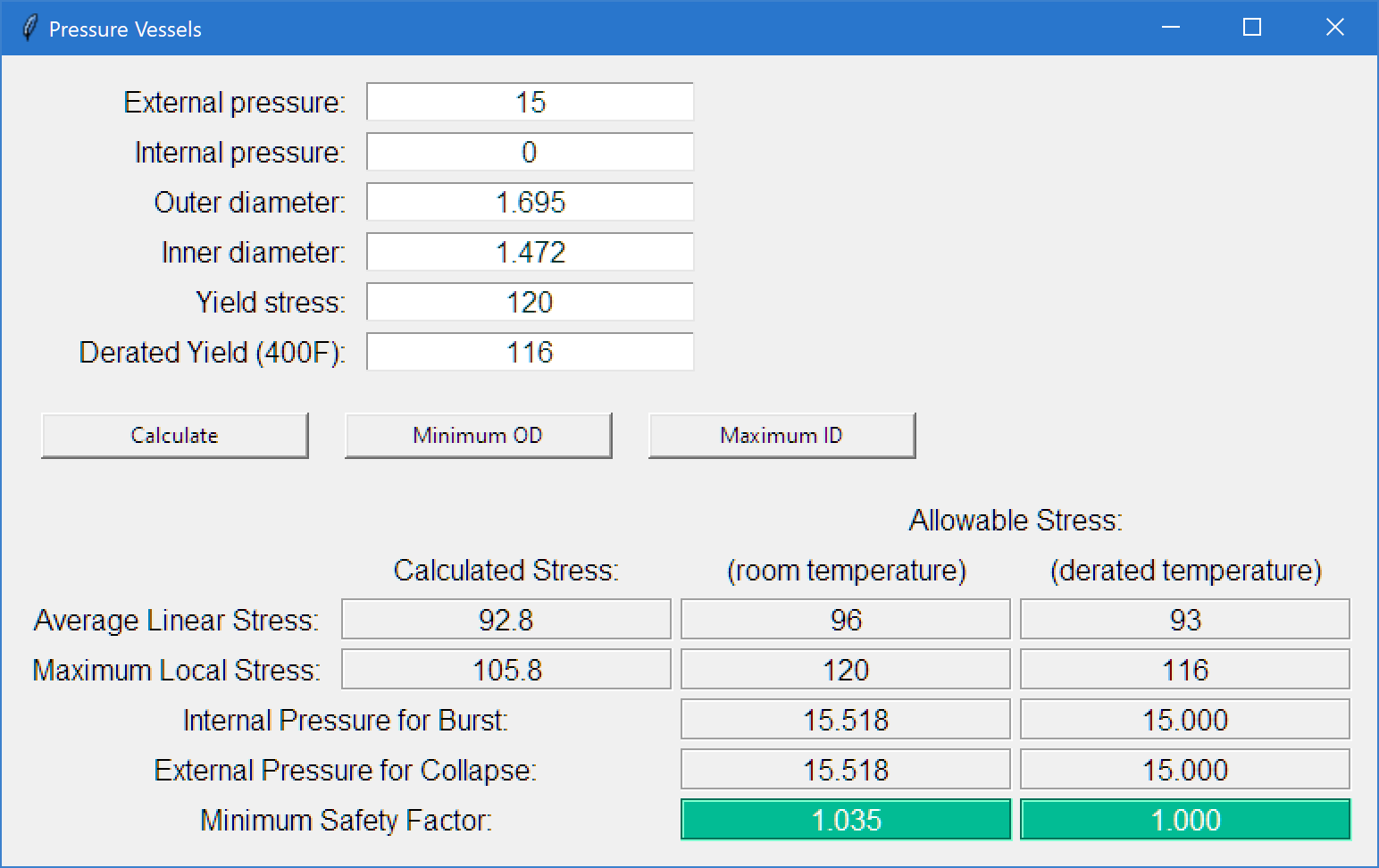This screenshot has width=1379, height=868.
Task: Click the room temperature Maximum Local Stress value 120
Action: 846,670
